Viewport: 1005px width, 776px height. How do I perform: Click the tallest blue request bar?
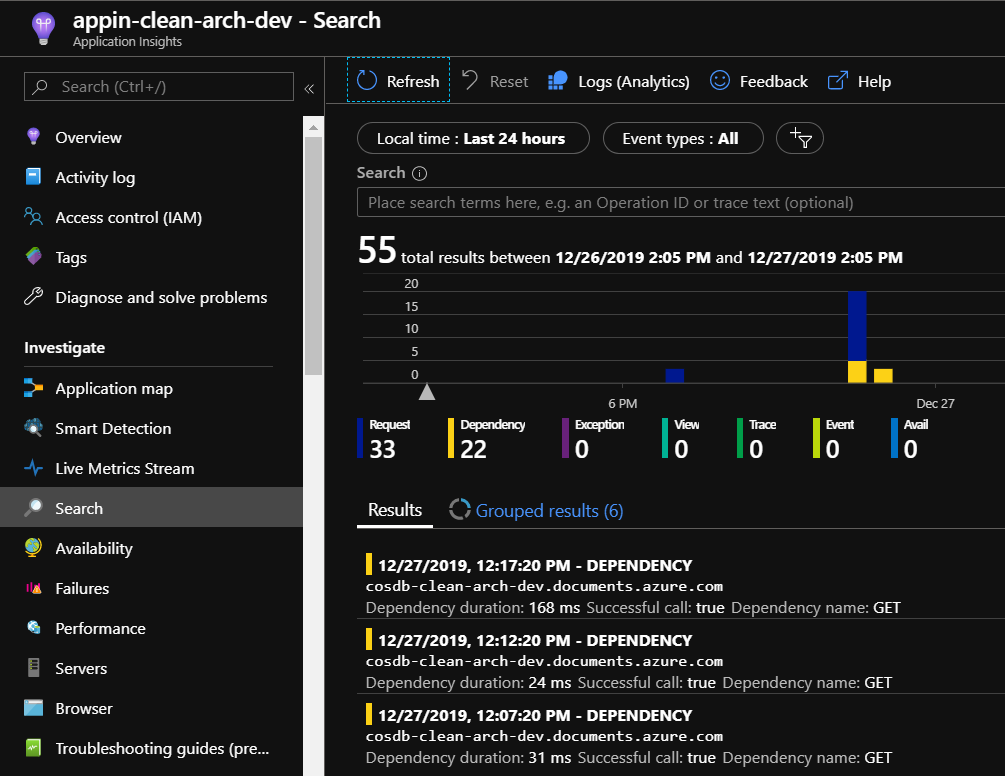[857, 326]
